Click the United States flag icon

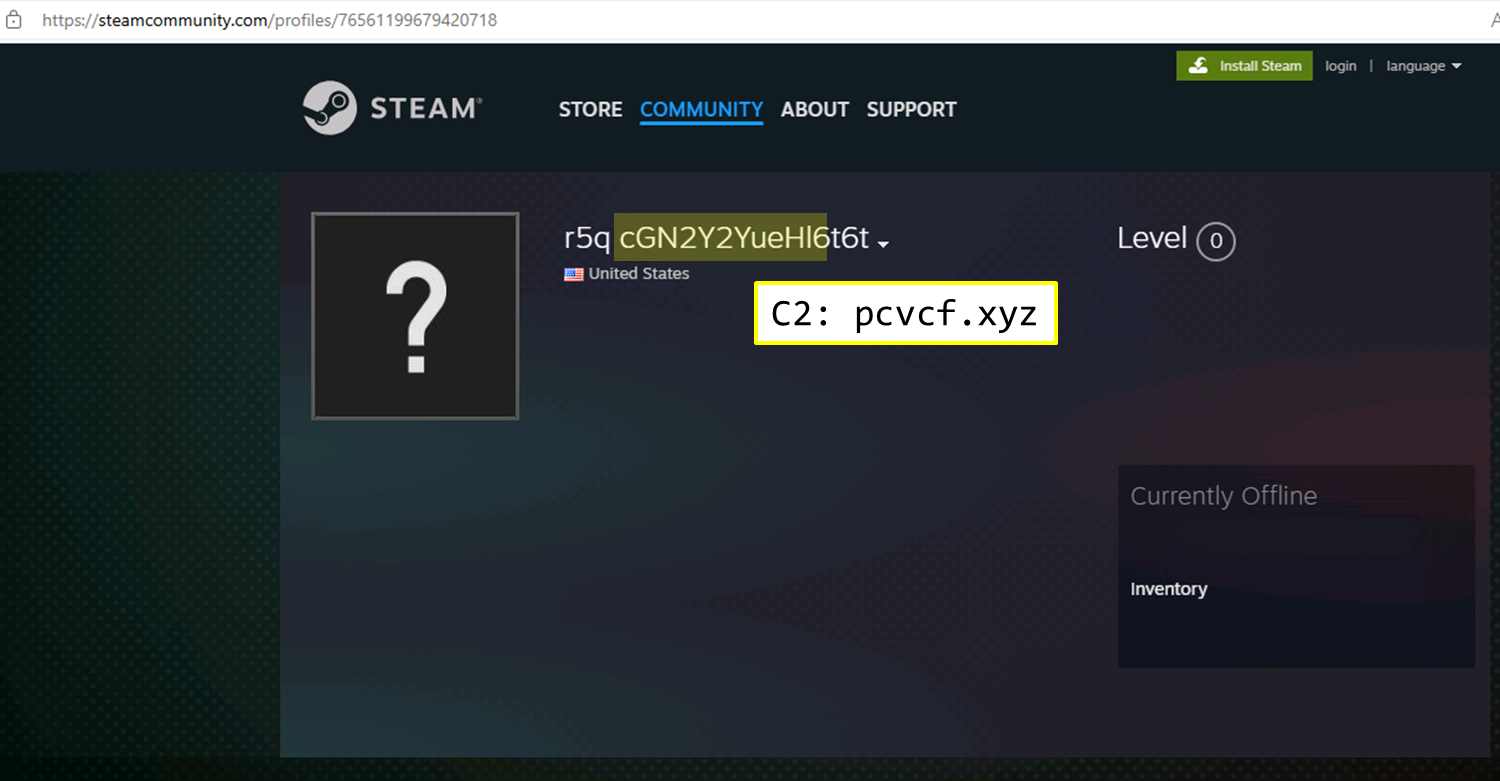[573, 274]
